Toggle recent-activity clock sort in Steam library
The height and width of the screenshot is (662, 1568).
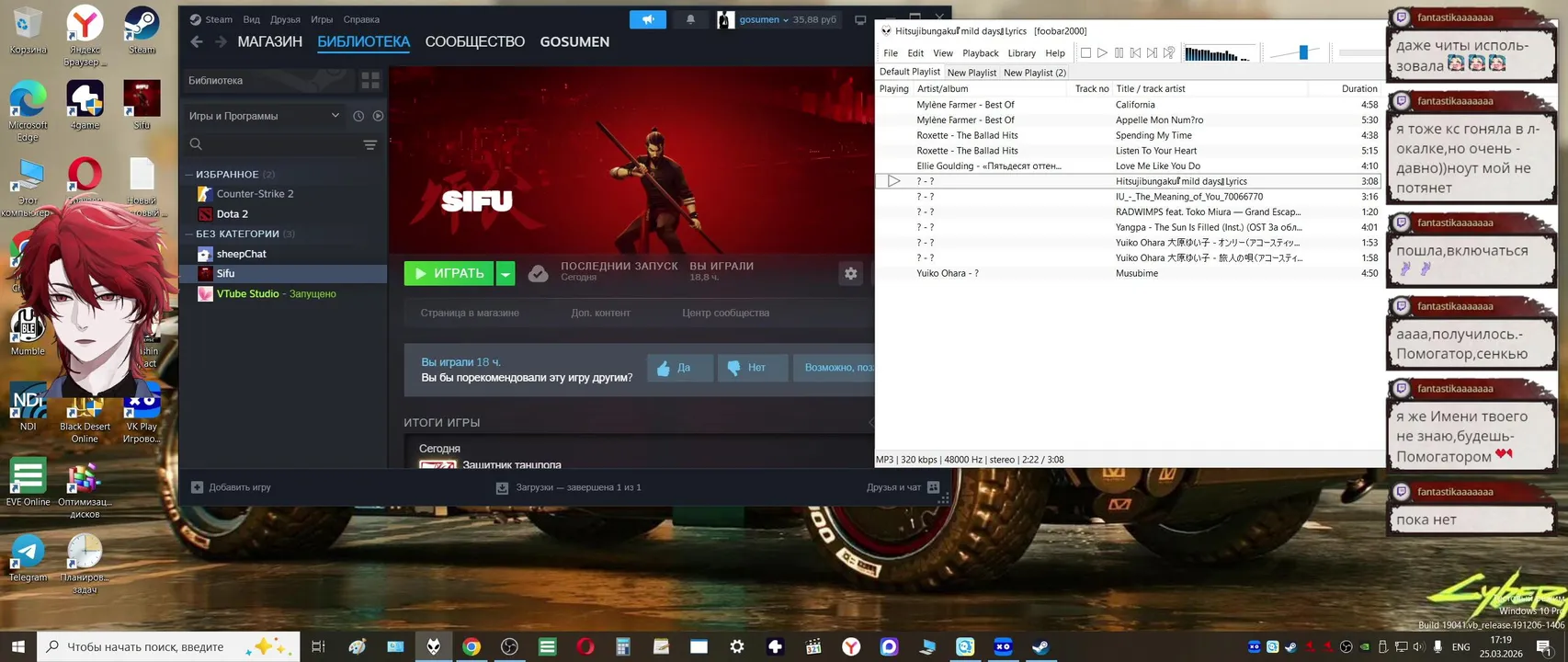pyautogui.click(x=358, y=116)
